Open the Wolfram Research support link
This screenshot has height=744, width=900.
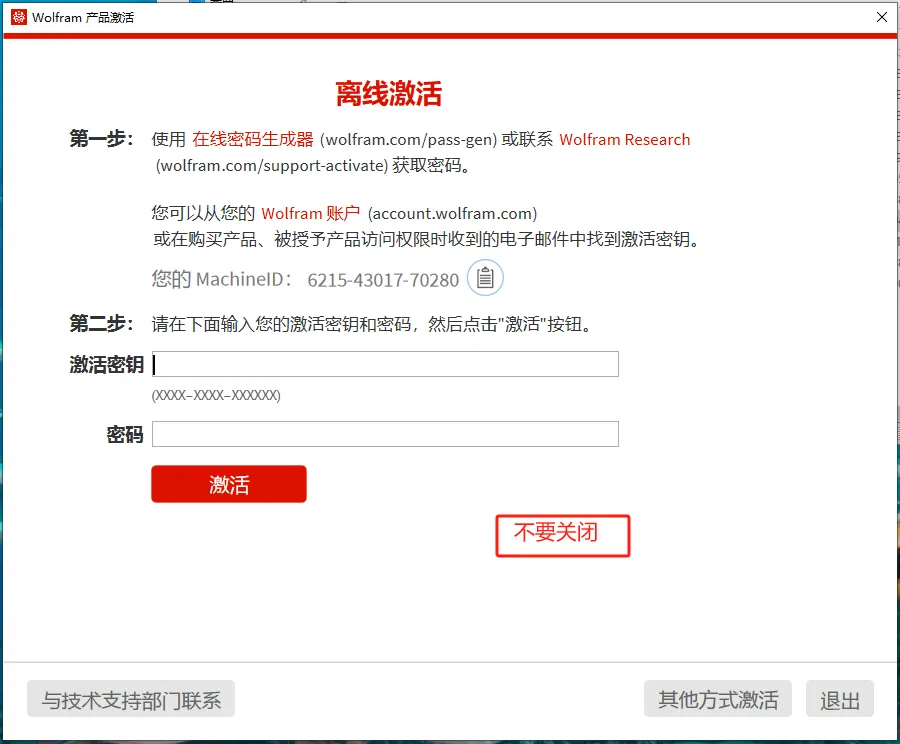[624, 140]
